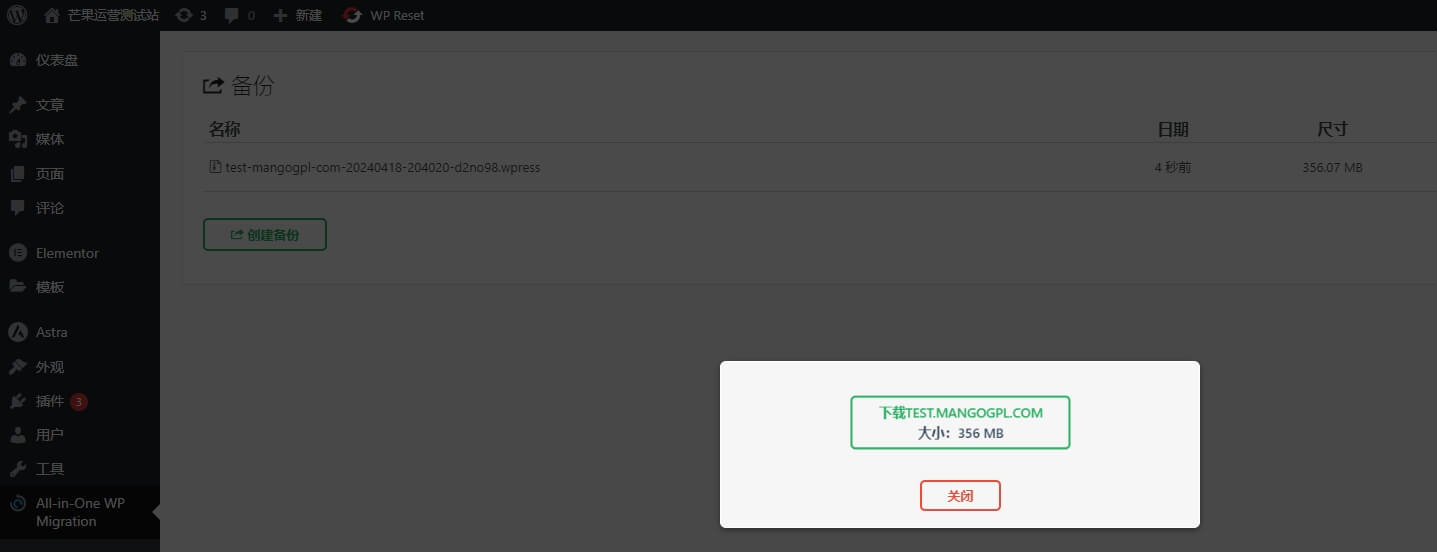Screen dimensions: 1437x552
Task: Open the 用户 users menu
Action: pos(80,435)
